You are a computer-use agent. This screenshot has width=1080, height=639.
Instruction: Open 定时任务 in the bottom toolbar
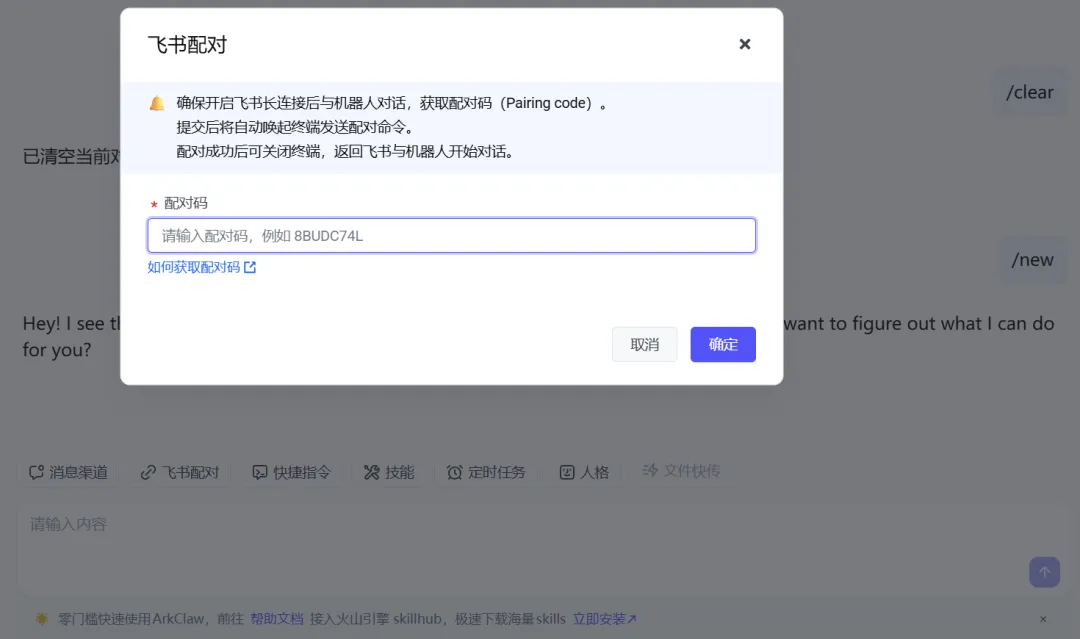click(486, 472)
